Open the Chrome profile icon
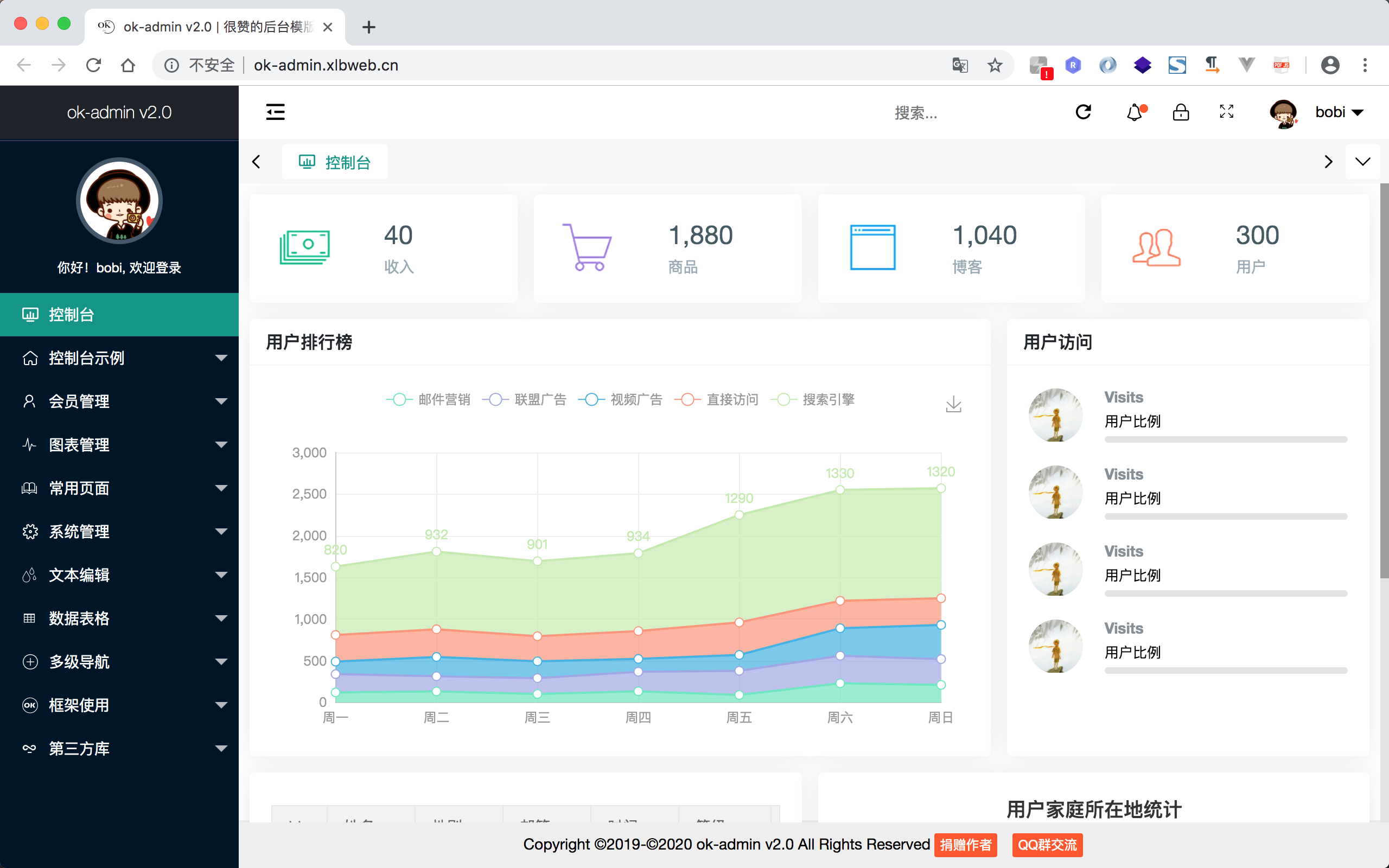The height and width of the screenshot is (868, 1389). click(x=1330, y=65)
